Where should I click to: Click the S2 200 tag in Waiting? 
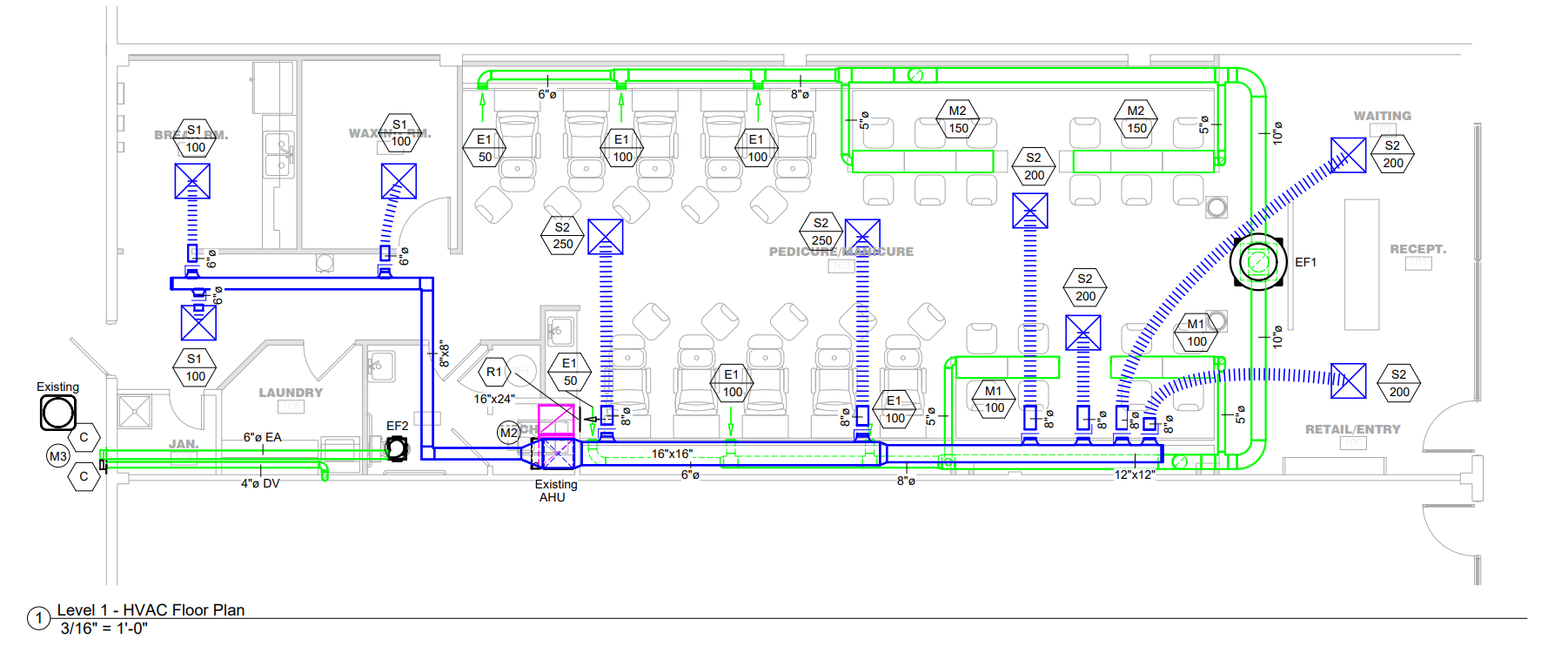(x=1392, y=154)
